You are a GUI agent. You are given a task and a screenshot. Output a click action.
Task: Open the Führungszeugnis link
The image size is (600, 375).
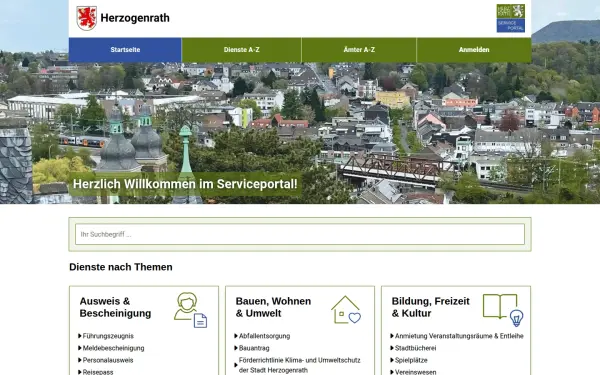click(x=108, y=336)
